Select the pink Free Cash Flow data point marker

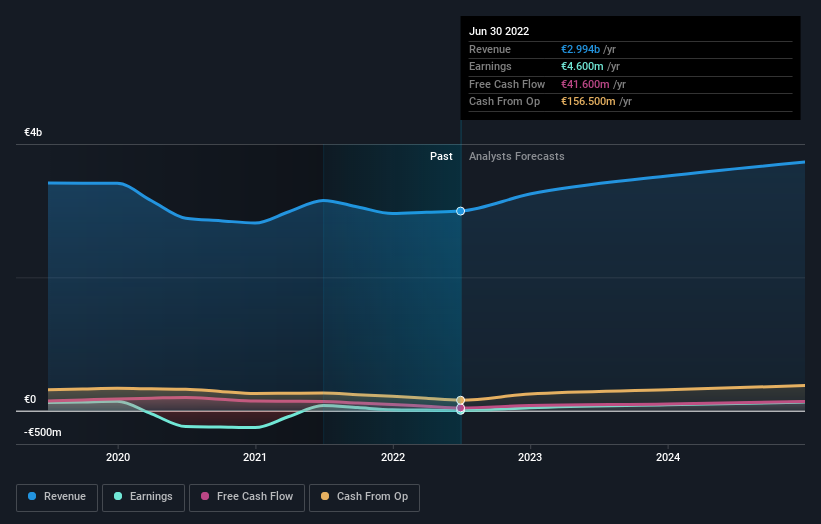click(460, 408)
